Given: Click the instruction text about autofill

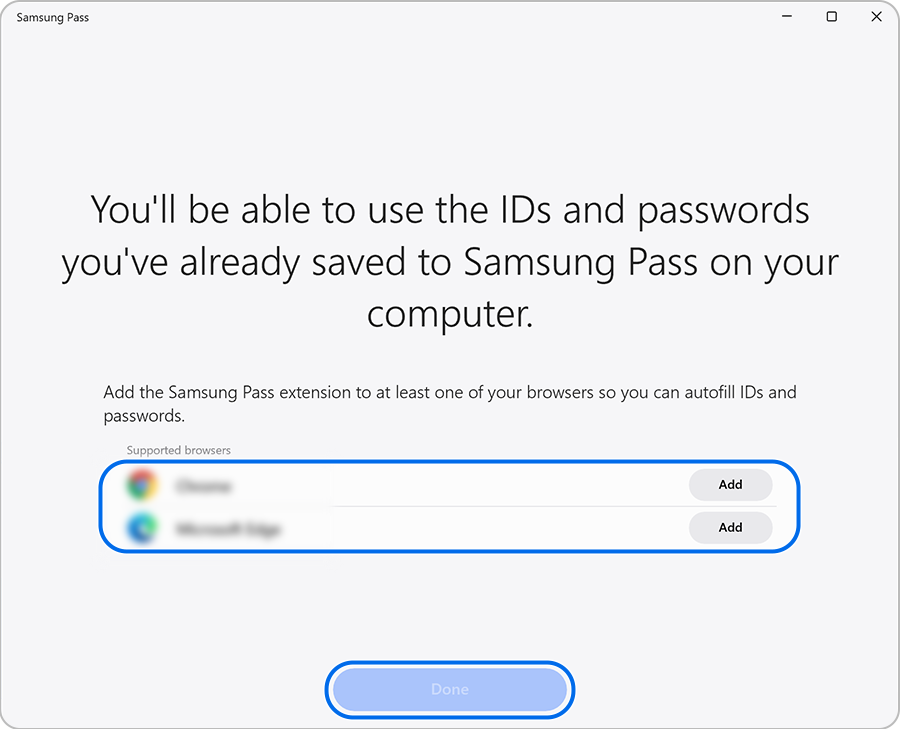Looking at the screenshot, I should pos(450,403).
